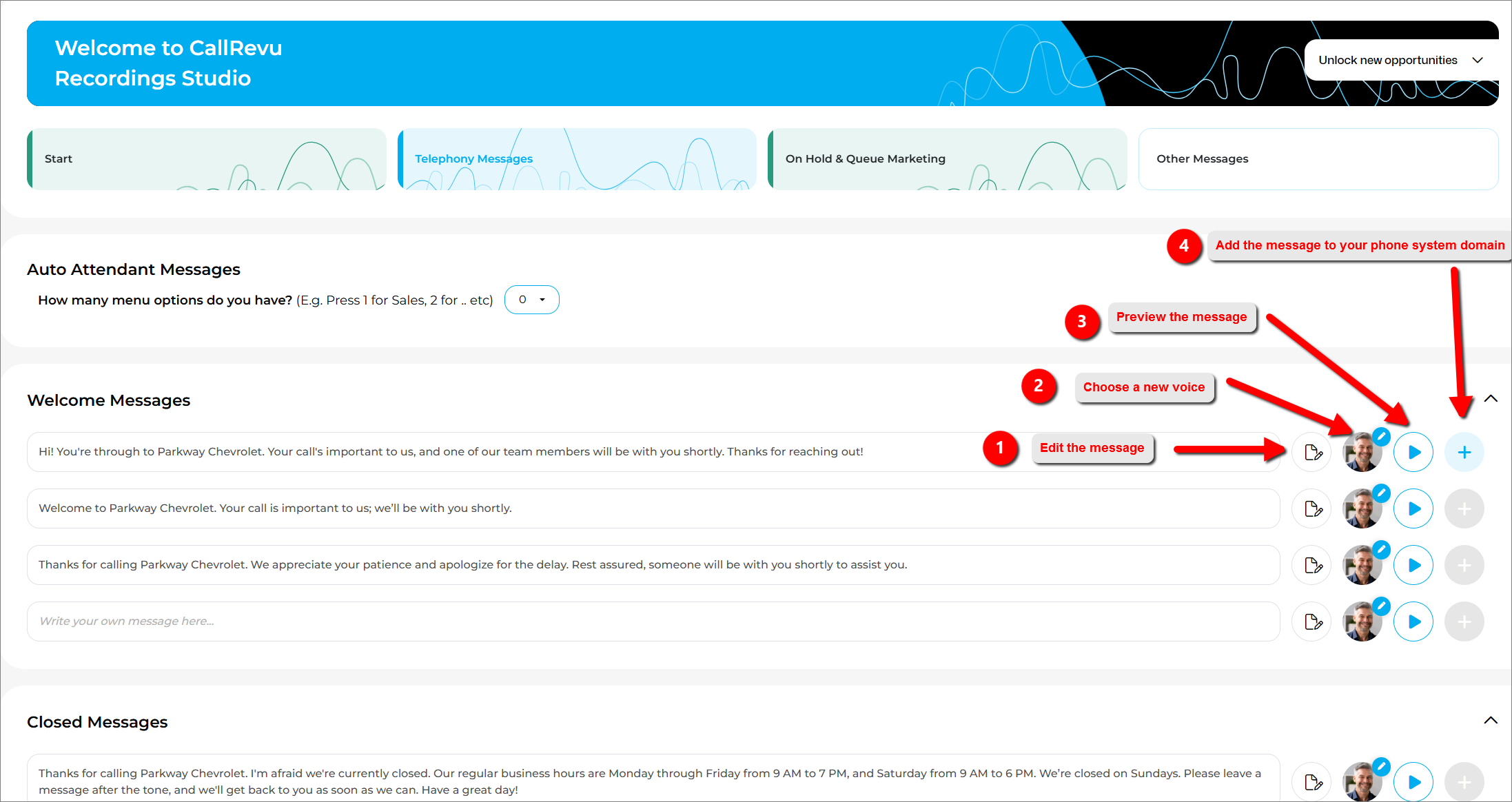Expand the 'Unlock new opportunities' dropdown
This screenshot has height=802, width=1512.
click(1400, 60)
